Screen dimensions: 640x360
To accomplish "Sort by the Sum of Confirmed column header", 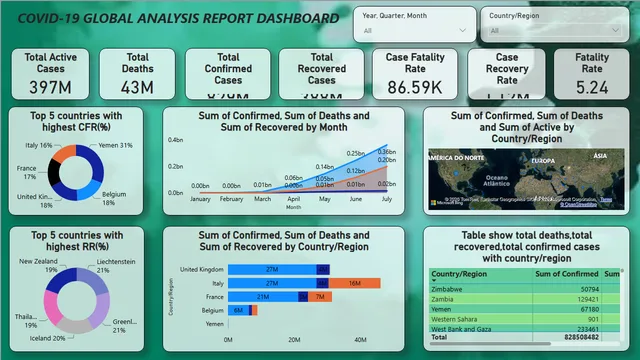I will 567,274.
